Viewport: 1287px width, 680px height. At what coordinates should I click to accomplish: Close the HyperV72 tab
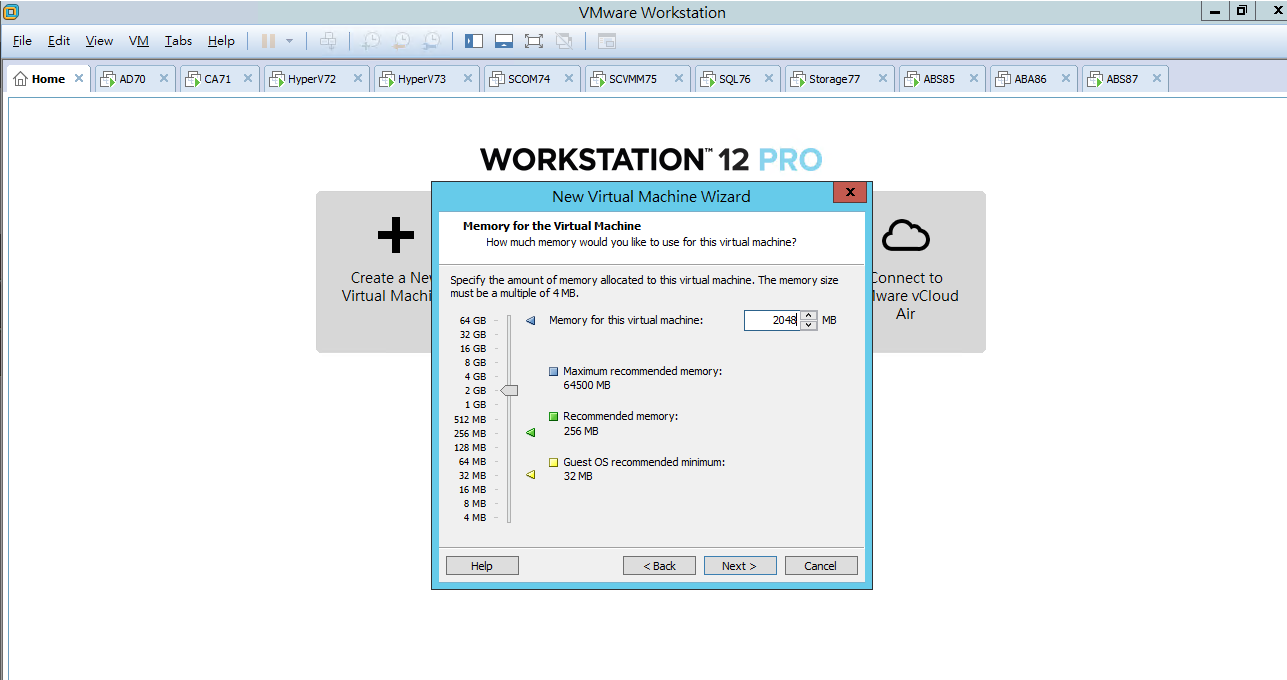pyautogui.click(x=356, y=78)
